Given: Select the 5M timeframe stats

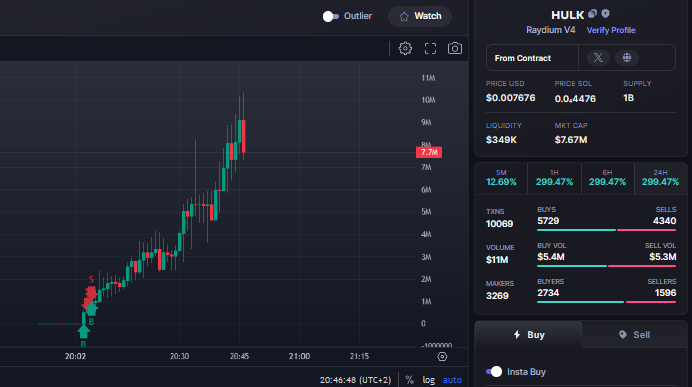Looking at the screenshot, I should 501,178.
